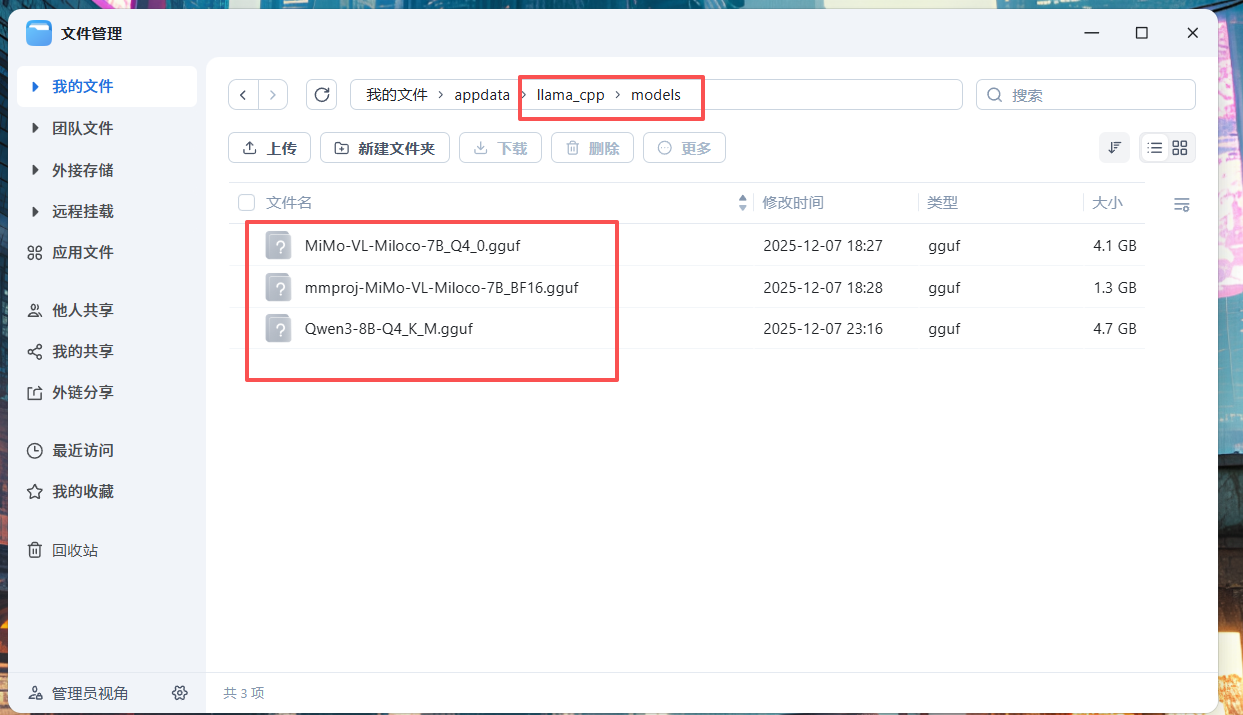
Task: Focus the 搜索 search field
Action: (x=1086, y=95)
